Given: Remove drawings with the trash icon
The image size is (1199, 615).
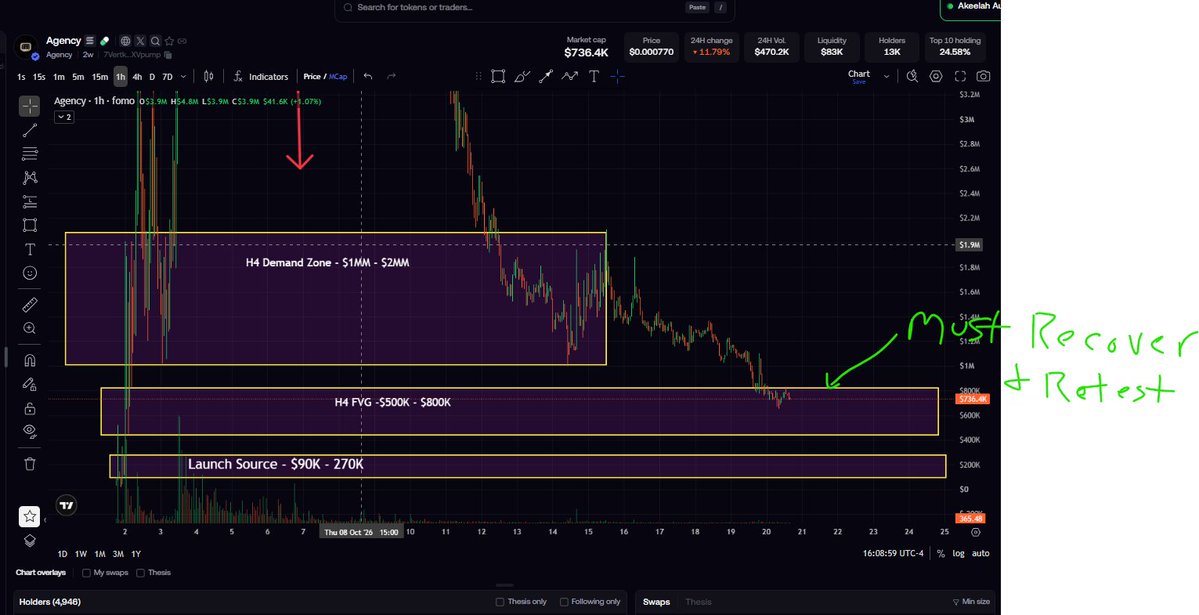Looking at the screenshot, I should pos(30,464).
